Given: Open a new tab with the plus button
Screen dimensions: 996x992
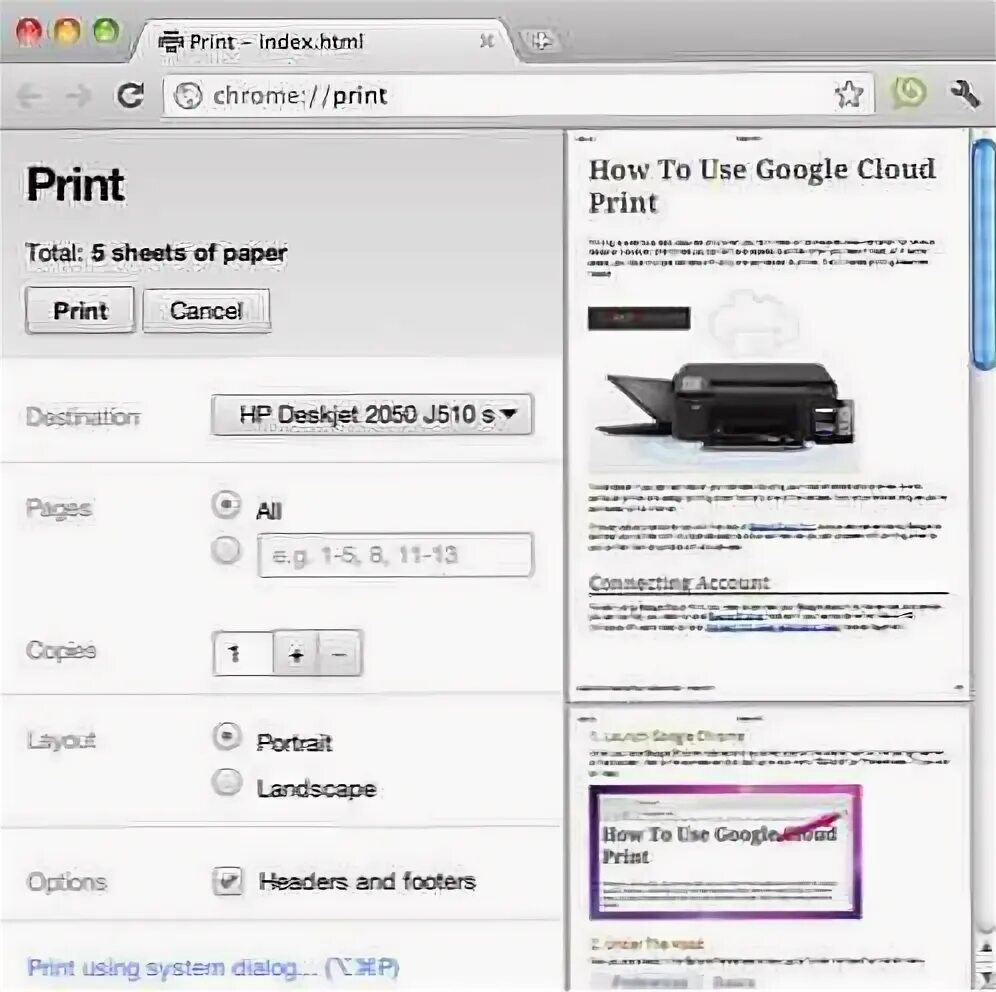Looking at the screenshot, I should (539, 41).
